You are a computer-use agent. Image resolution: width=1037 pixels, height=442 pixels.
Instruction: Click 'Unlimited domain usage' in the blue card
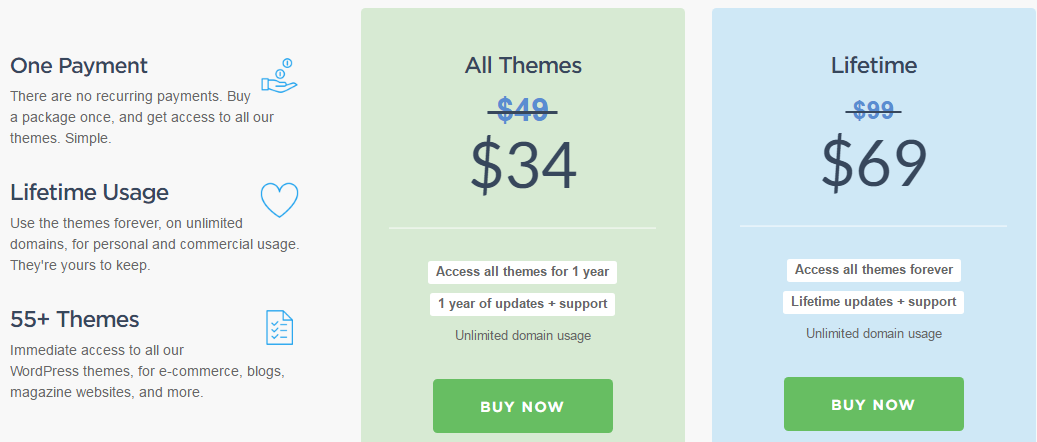(x=874, y=333)
